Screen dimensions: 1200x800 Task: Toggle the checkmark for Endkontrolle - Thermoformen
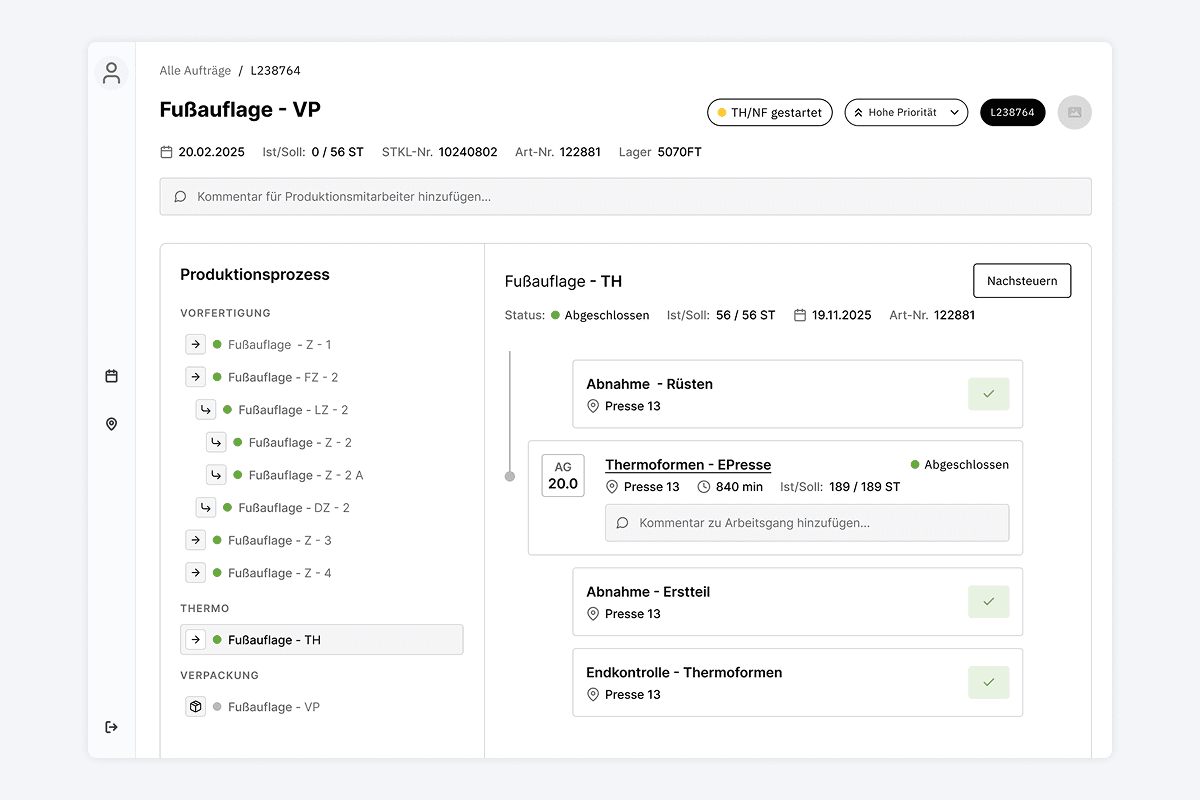coord(988,682)
